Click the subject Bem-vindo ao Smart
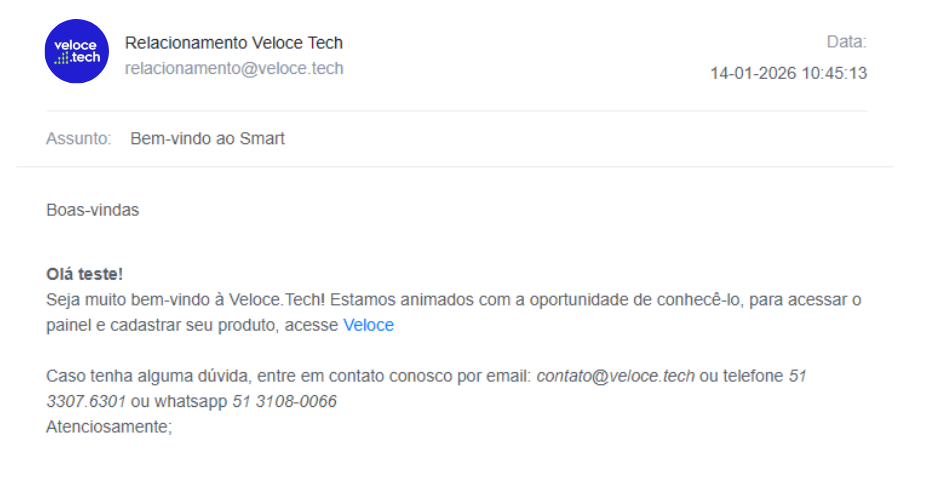 click(x=207, y=139)
